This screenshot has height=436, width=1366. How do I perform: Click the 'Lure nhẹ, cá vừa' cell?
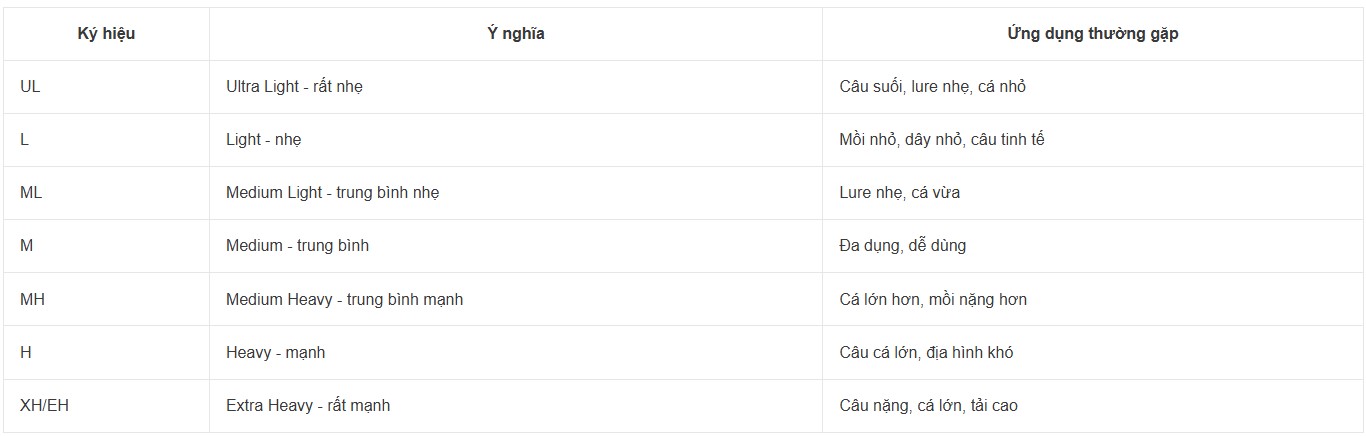coord(1093,193)
